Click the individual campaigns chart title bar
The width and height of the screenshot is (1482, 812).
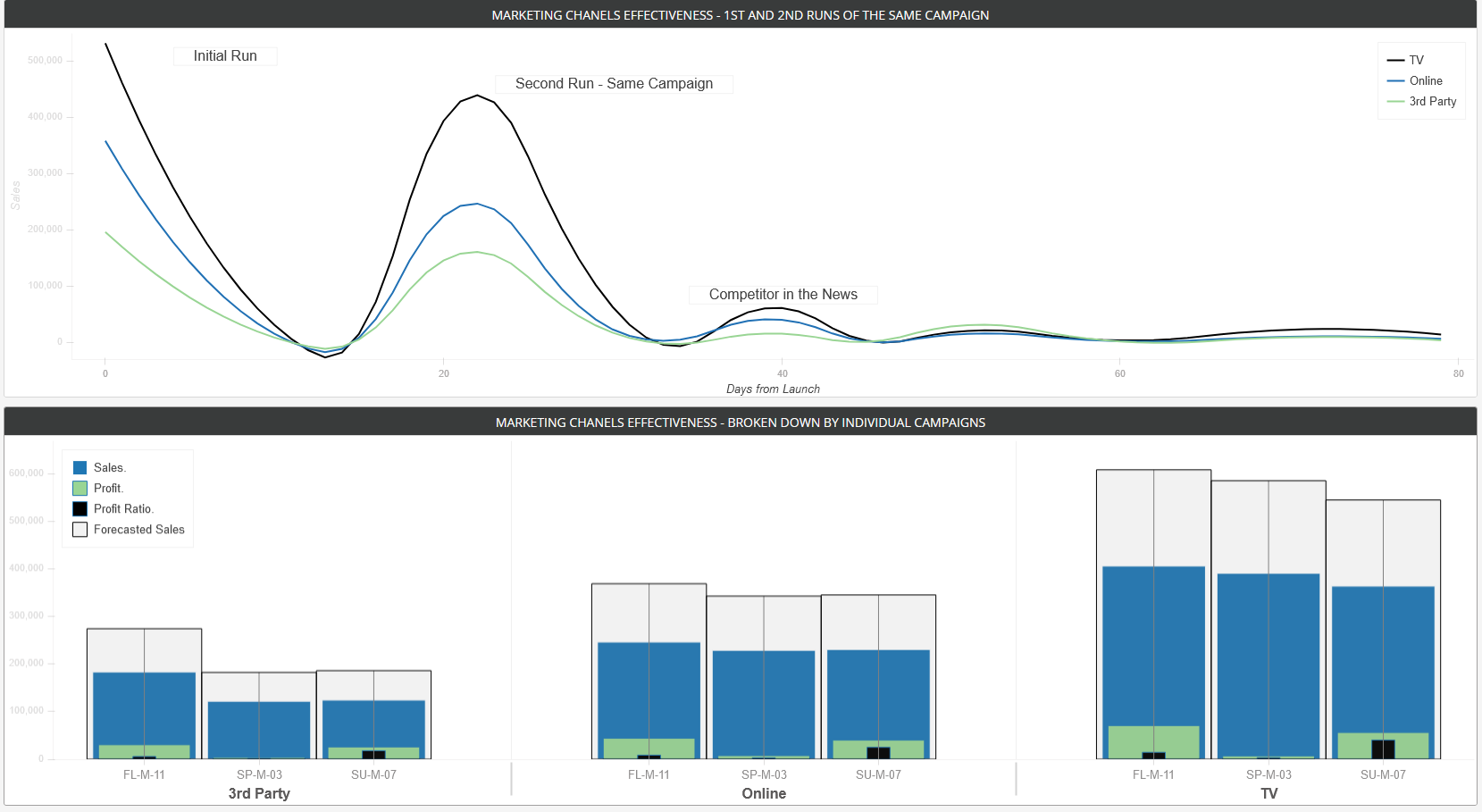741,422
